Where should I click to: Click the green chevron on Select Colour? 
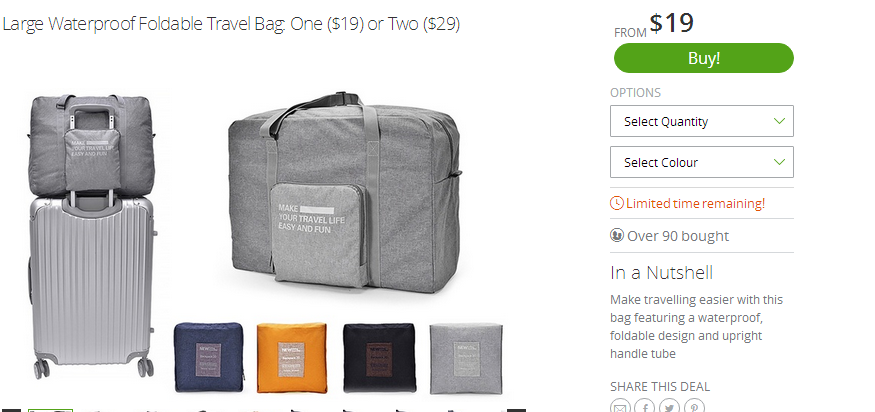[780, 162]
